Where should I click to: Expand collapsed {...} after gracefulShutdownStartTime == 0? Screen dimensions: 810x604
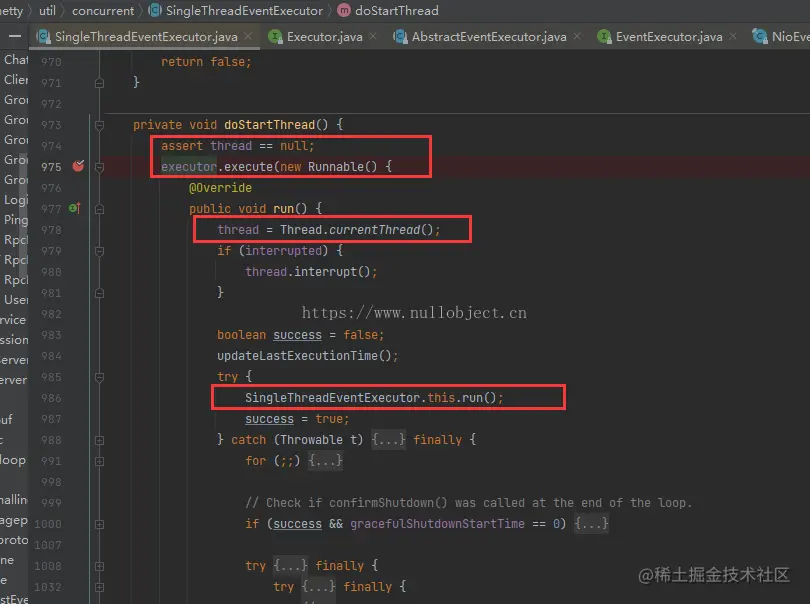pyautogui.click(x=591, y=524)
